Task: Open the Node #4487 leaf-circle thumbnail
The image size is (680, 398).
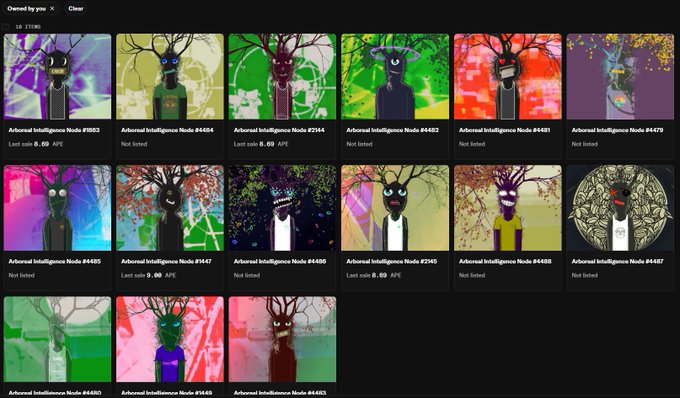Action: 620,208
